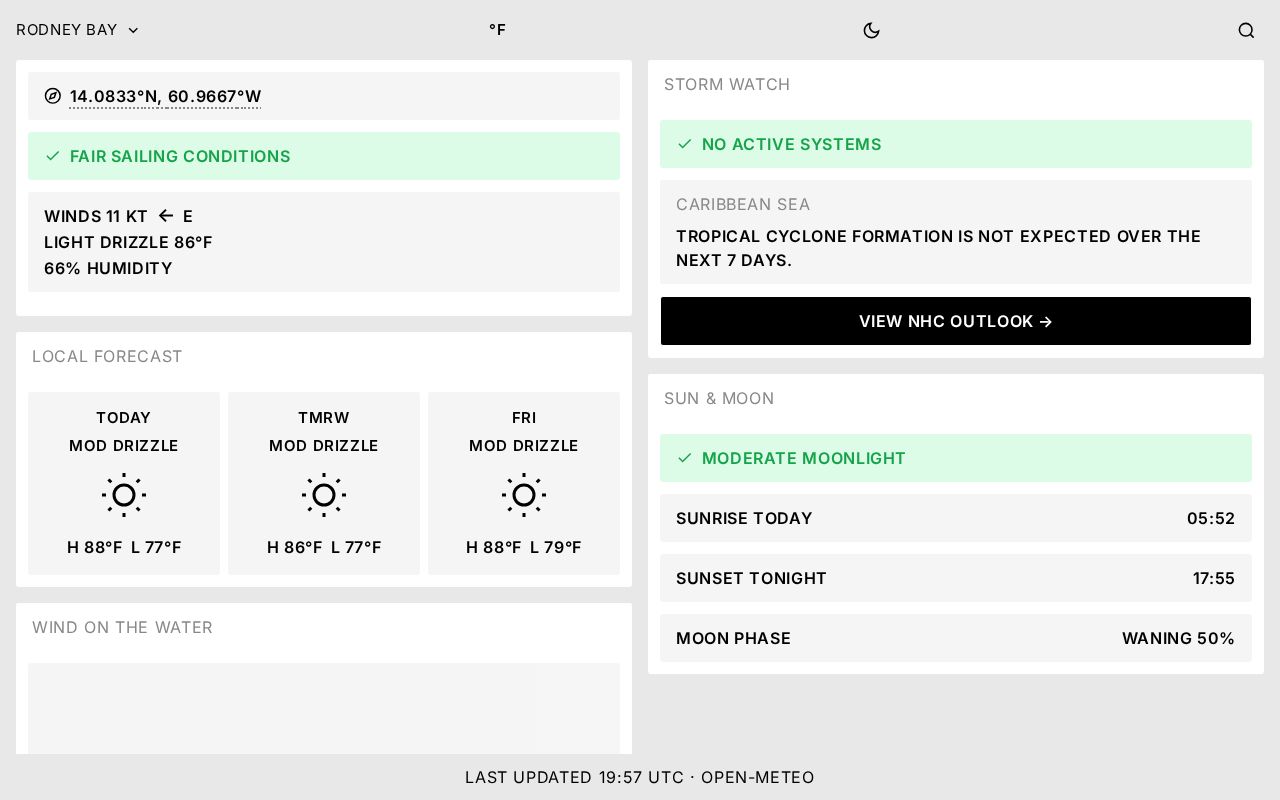Click the wind direction arrow icon
This screenshot has width=1280, height=800.
click(x=166, y=216)
